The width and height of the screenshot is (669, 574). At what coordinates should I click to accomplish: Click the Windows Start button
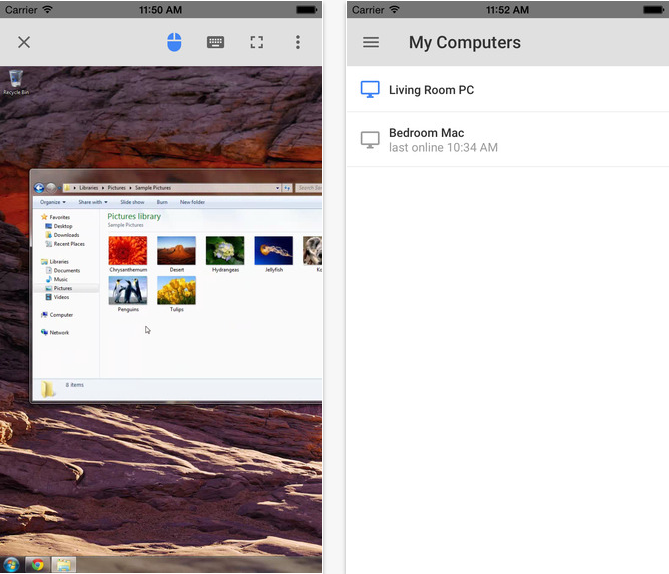click(12, 565)
